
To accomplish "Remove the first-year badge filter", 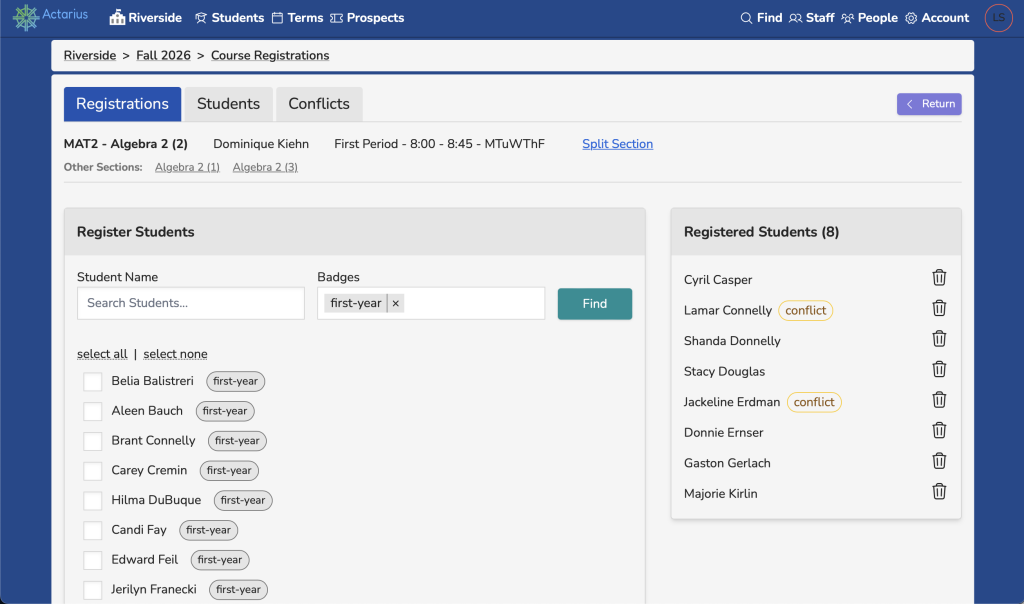I will [x=396, y=303].
